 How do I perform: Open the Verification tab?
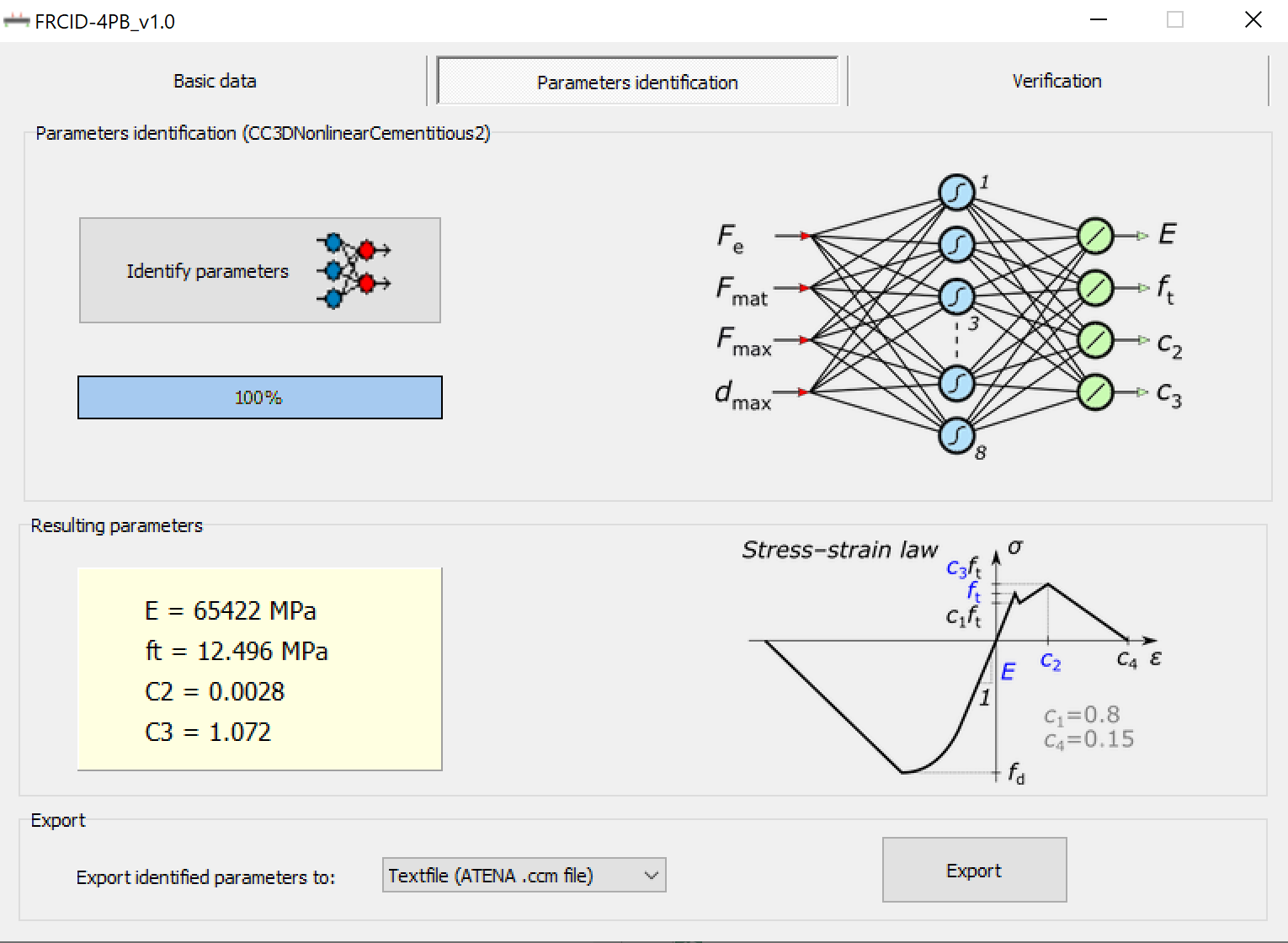[x=1056, y=81]
